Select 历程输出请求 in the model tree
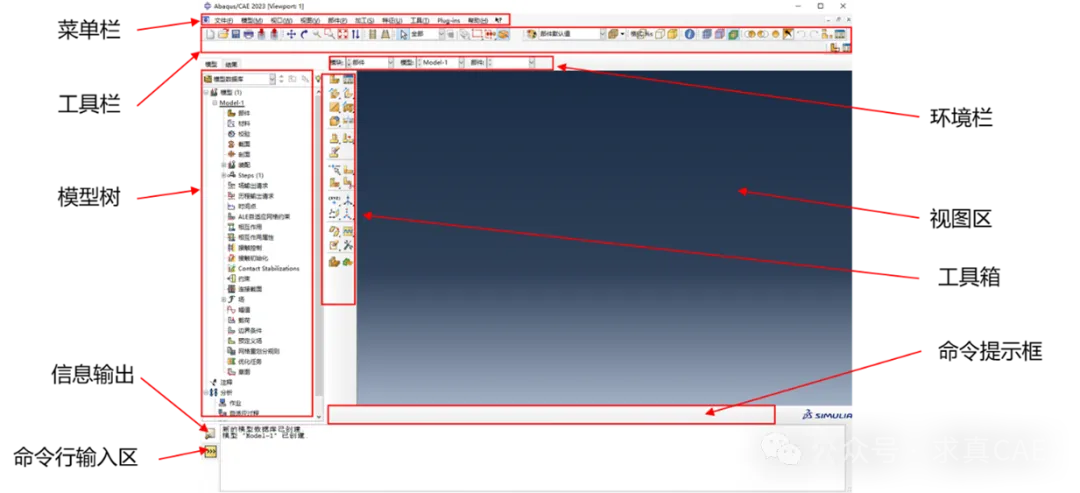The image size is (1080, 493). tap(255, 196)
